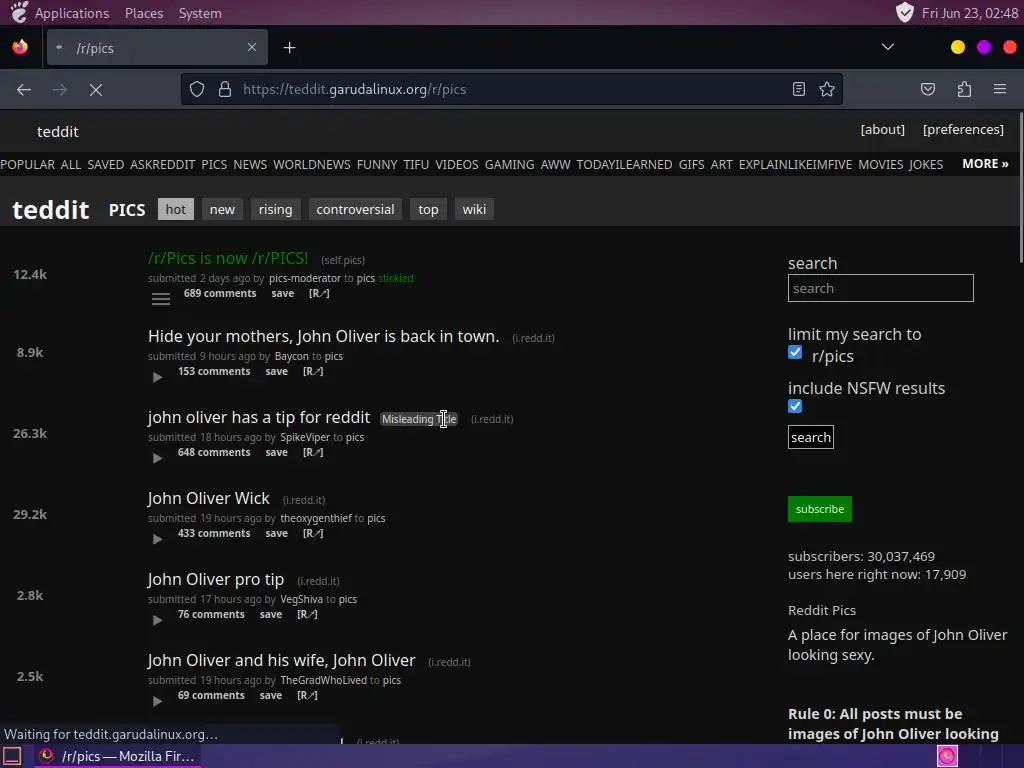This screenshot has height=768, width=1024.
Task: Open 689 comments of sticked post
Action: [x=220, y=293]
